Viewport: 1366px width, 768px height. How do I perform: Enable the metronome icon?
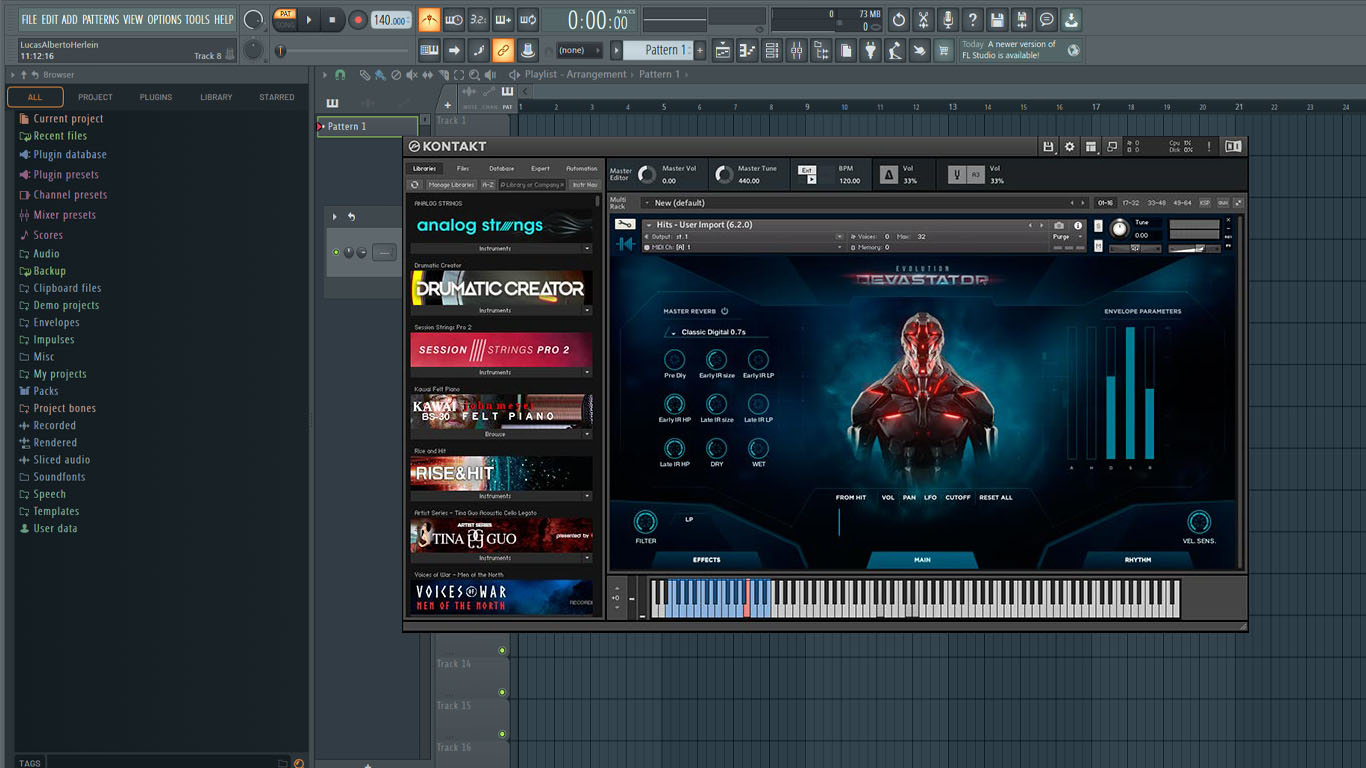click(x=429, y=20)
